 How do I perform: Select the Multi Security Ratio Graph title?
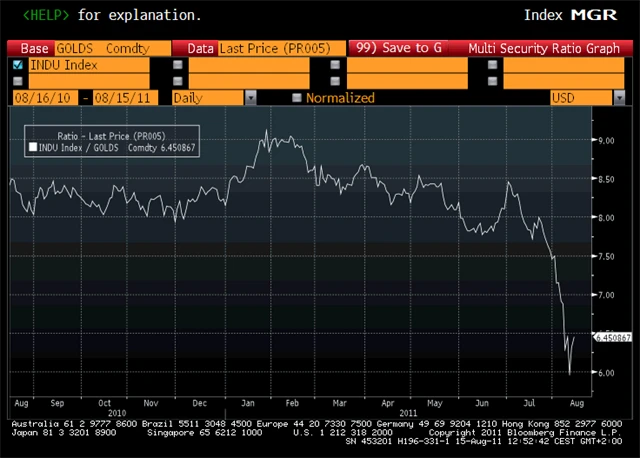(x=544, y=48)
